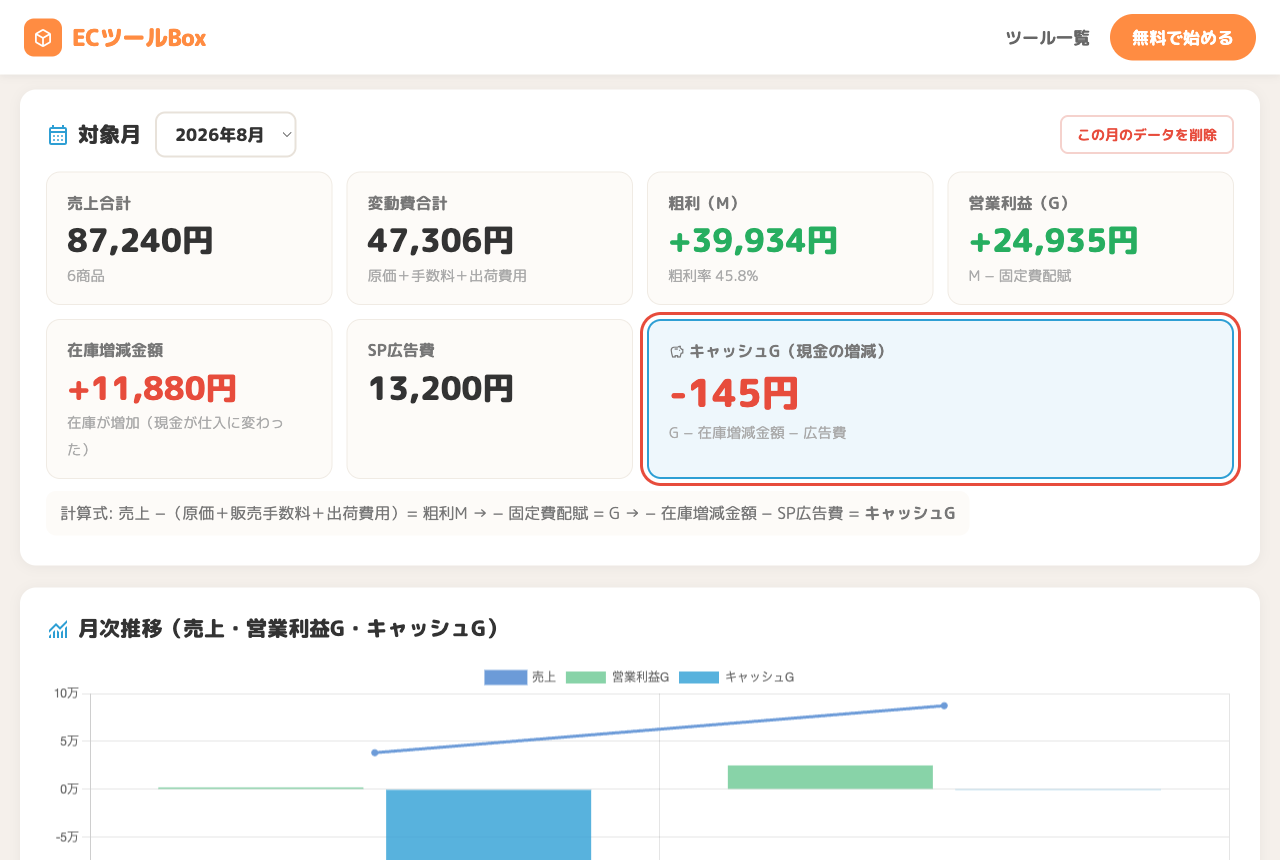The width and height of the screenshot is (1280, 860).
Task: Click the キャッシュG -145円 value
Action: coord(735,393)
